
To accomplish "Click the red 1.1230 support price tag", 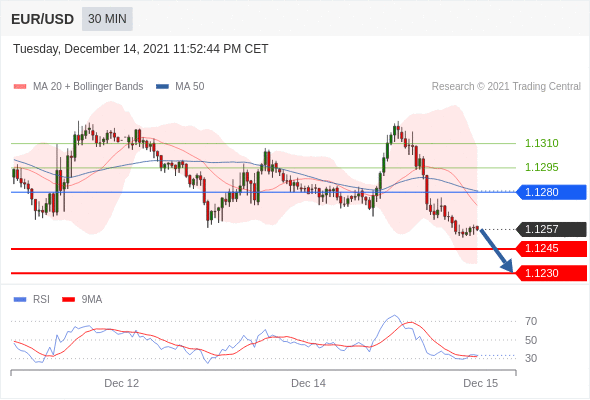I will click(551, 273).
